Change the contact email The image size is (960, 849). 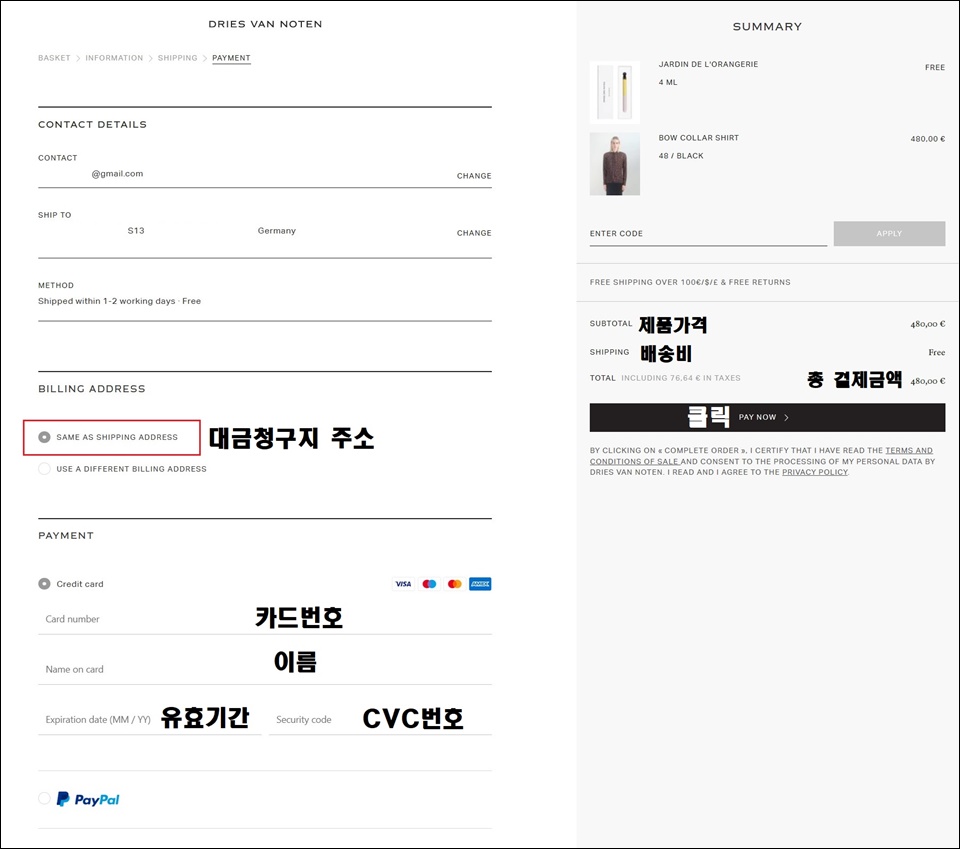pyautogui.click(x=474, y=176)
